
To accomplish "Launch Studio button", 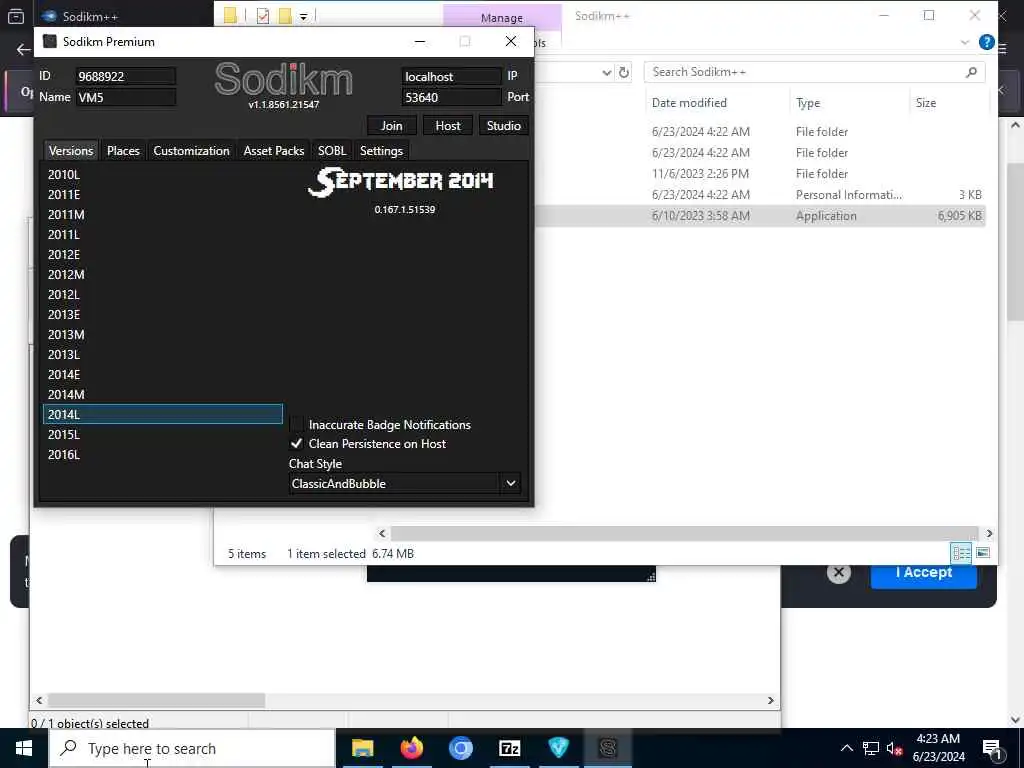I will 504,125.
